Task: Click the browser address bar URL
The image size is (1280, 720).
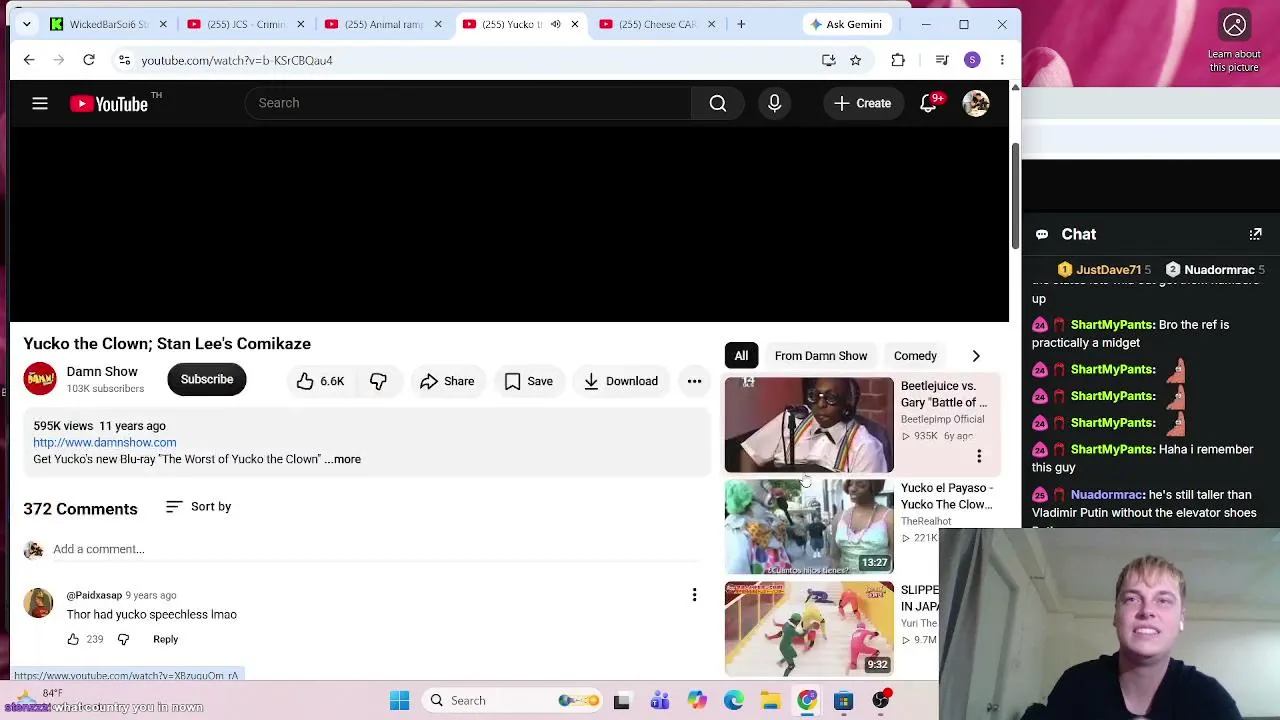Action: click(x=237, y=60)
